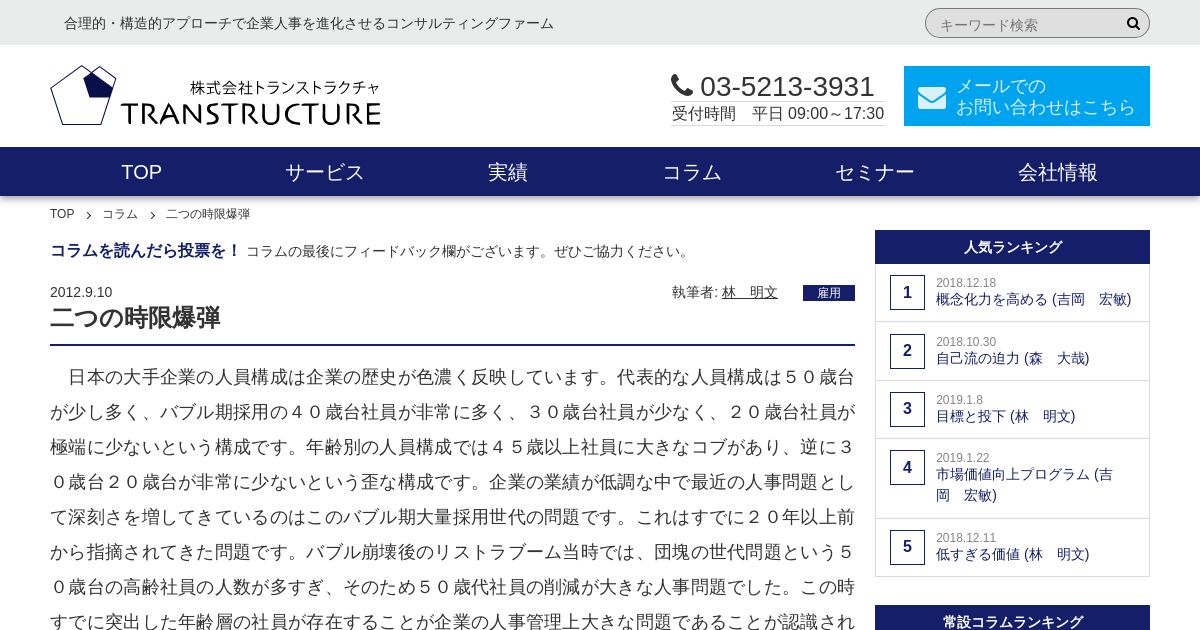Click ranking number 4 badge
The height and width of the screenshot is (630, 1200).
coord(907,468)
